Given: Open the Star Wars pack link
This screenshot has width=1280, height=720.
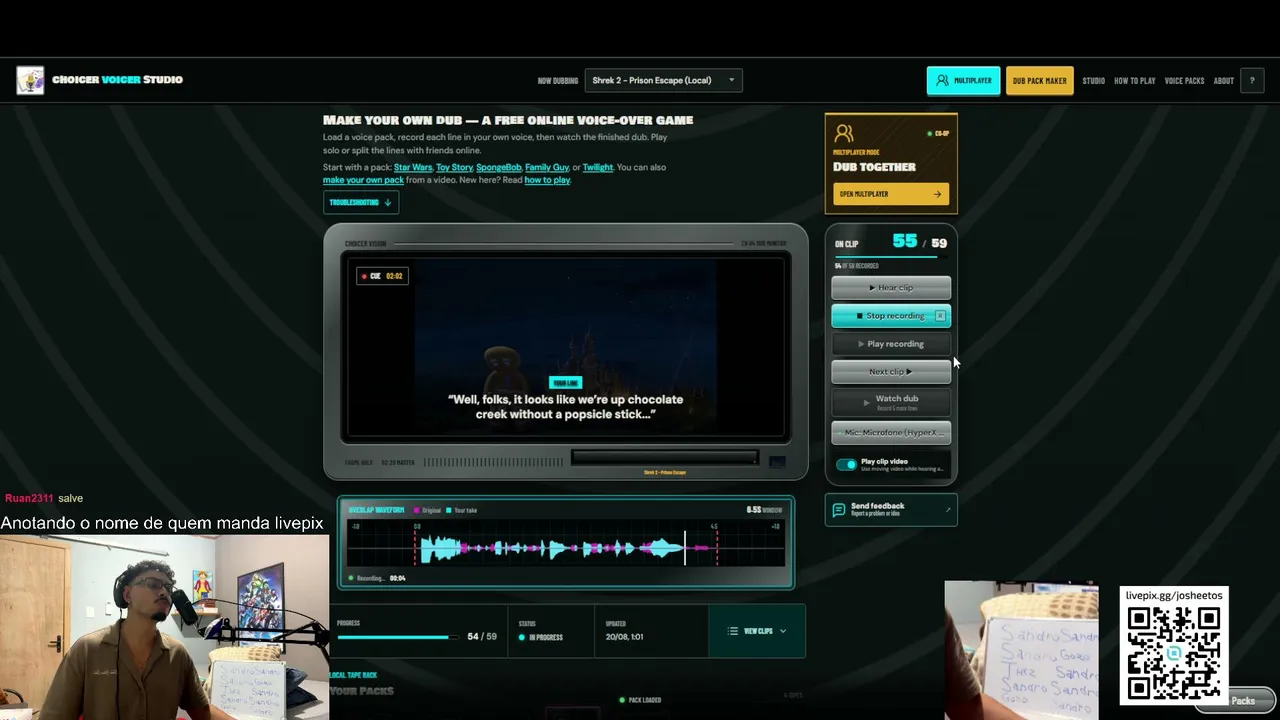Looking at the screenshot, I should pyautogui.click(x=413, y=167).
